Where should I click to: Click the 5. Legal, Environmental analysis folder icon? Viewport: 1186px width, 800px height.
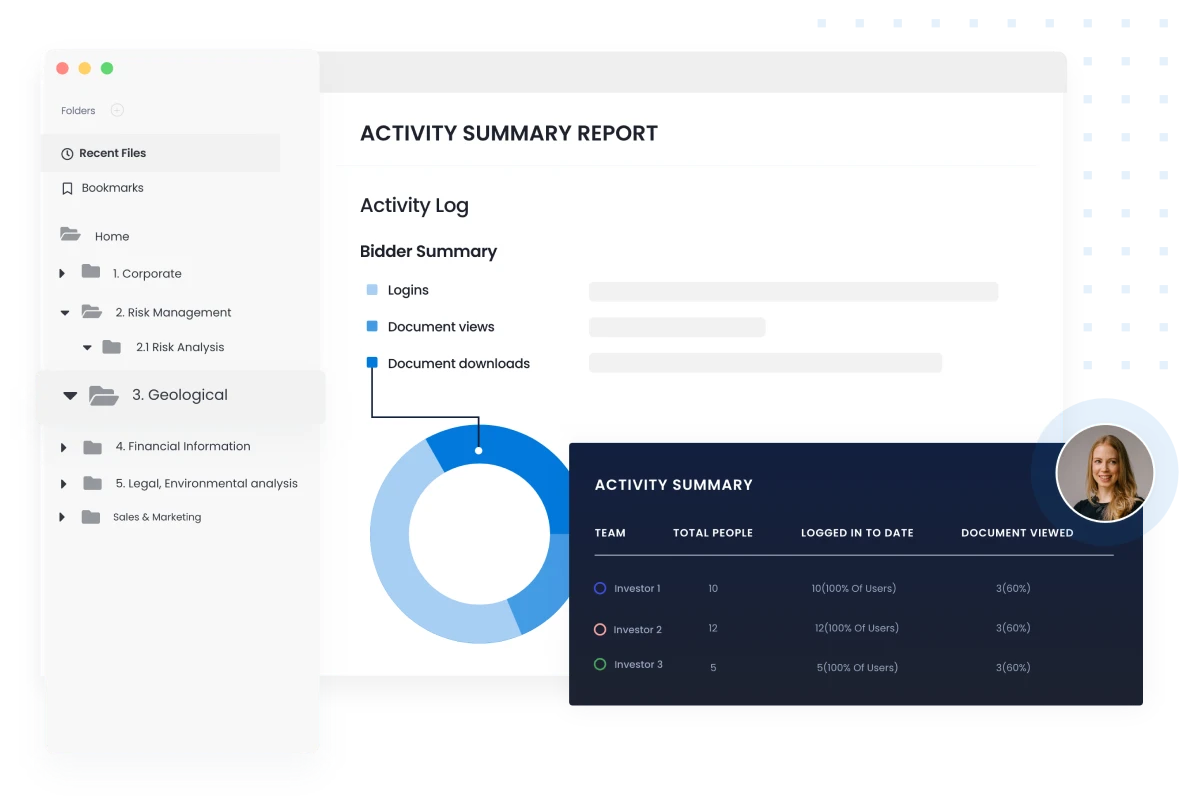click(92, 483)
